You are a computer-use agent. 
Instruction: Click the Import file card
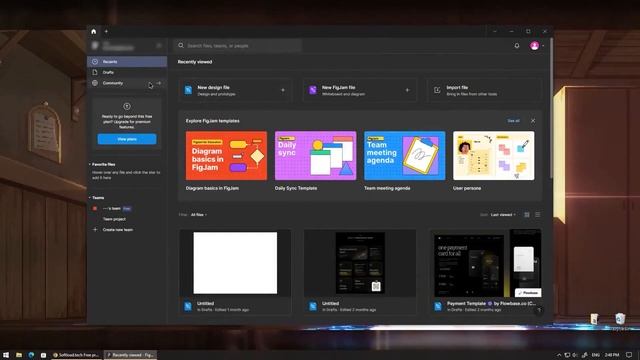coord(484,90)
